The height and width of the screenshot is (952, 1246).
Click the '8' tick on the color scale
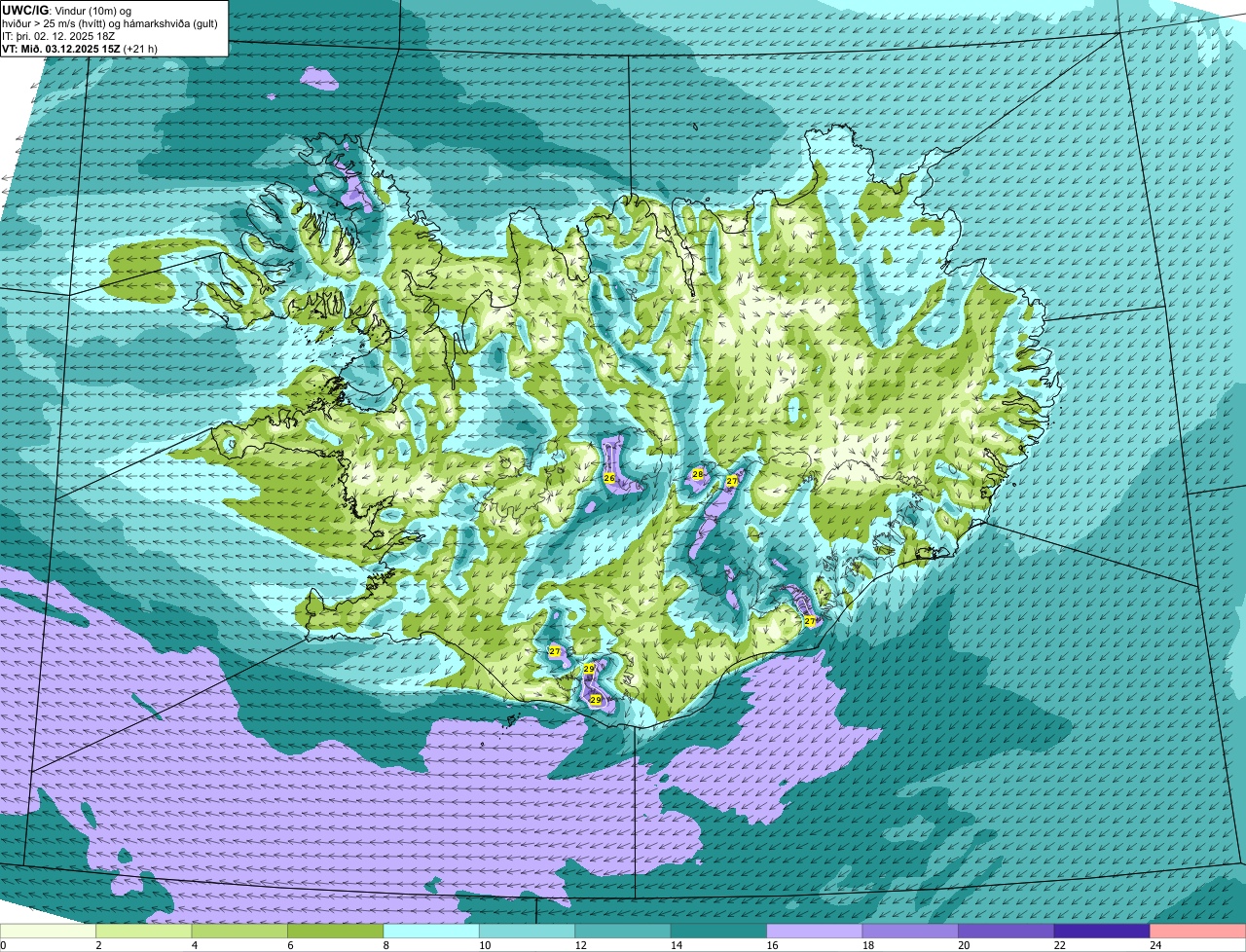tap(385, 945)
